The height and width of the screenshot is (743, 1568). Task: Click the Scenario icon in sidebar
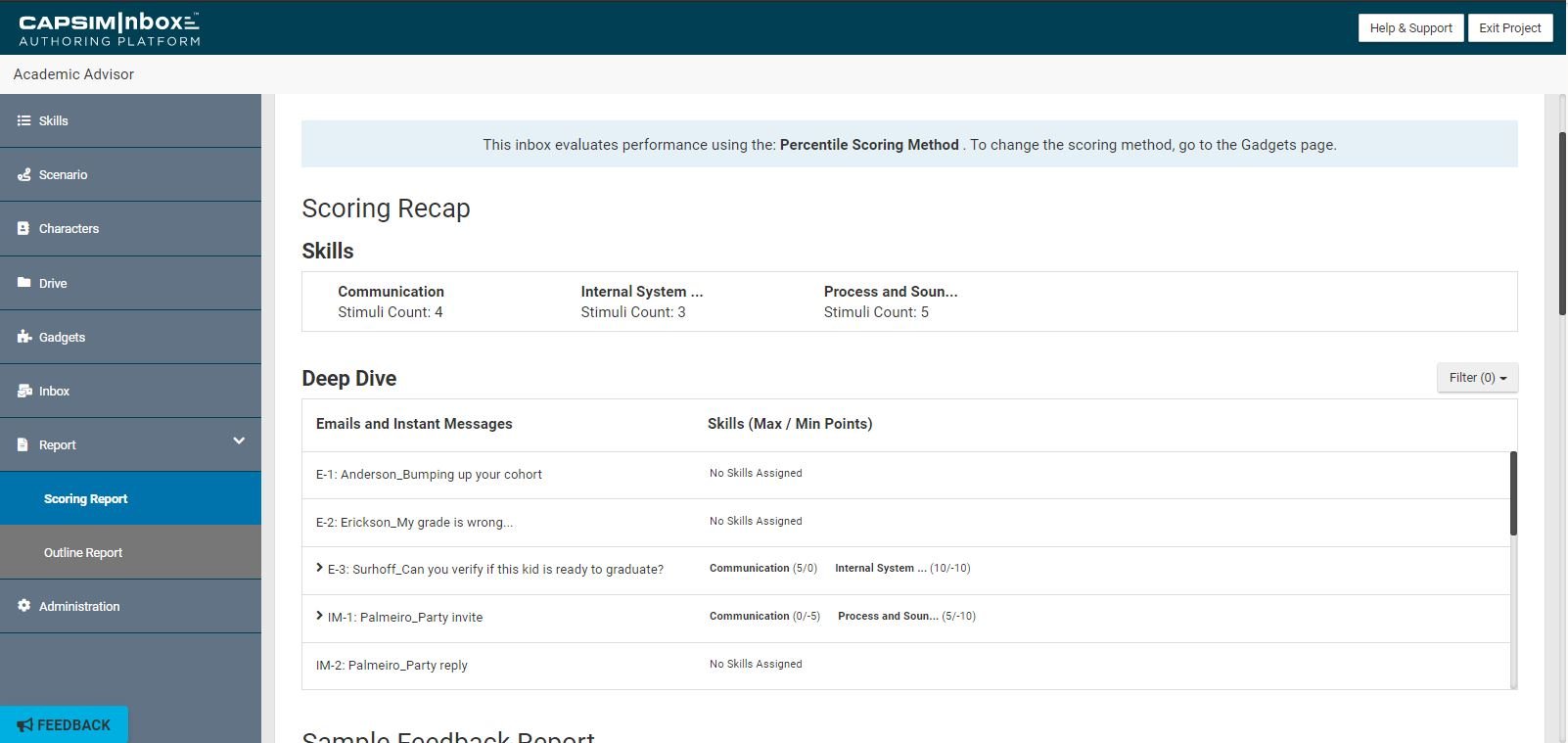point(23,174)
